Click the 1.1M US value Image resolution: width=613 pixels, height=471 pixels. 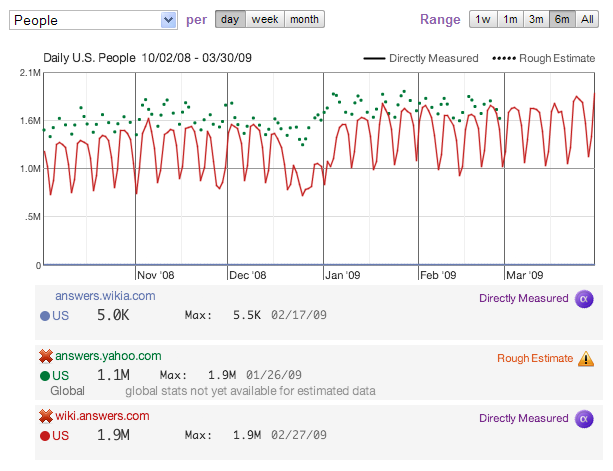(113, 375)
